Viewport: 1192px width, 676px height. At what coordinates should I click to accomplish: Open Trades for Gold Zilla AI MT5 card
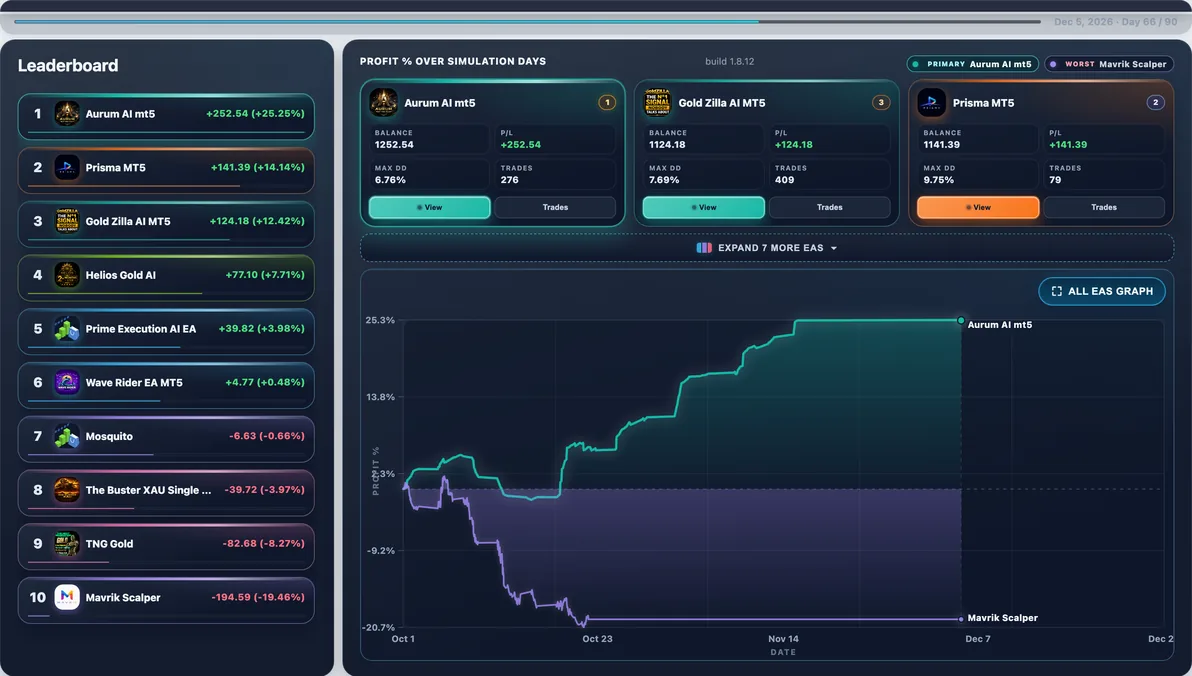point(829,208)
